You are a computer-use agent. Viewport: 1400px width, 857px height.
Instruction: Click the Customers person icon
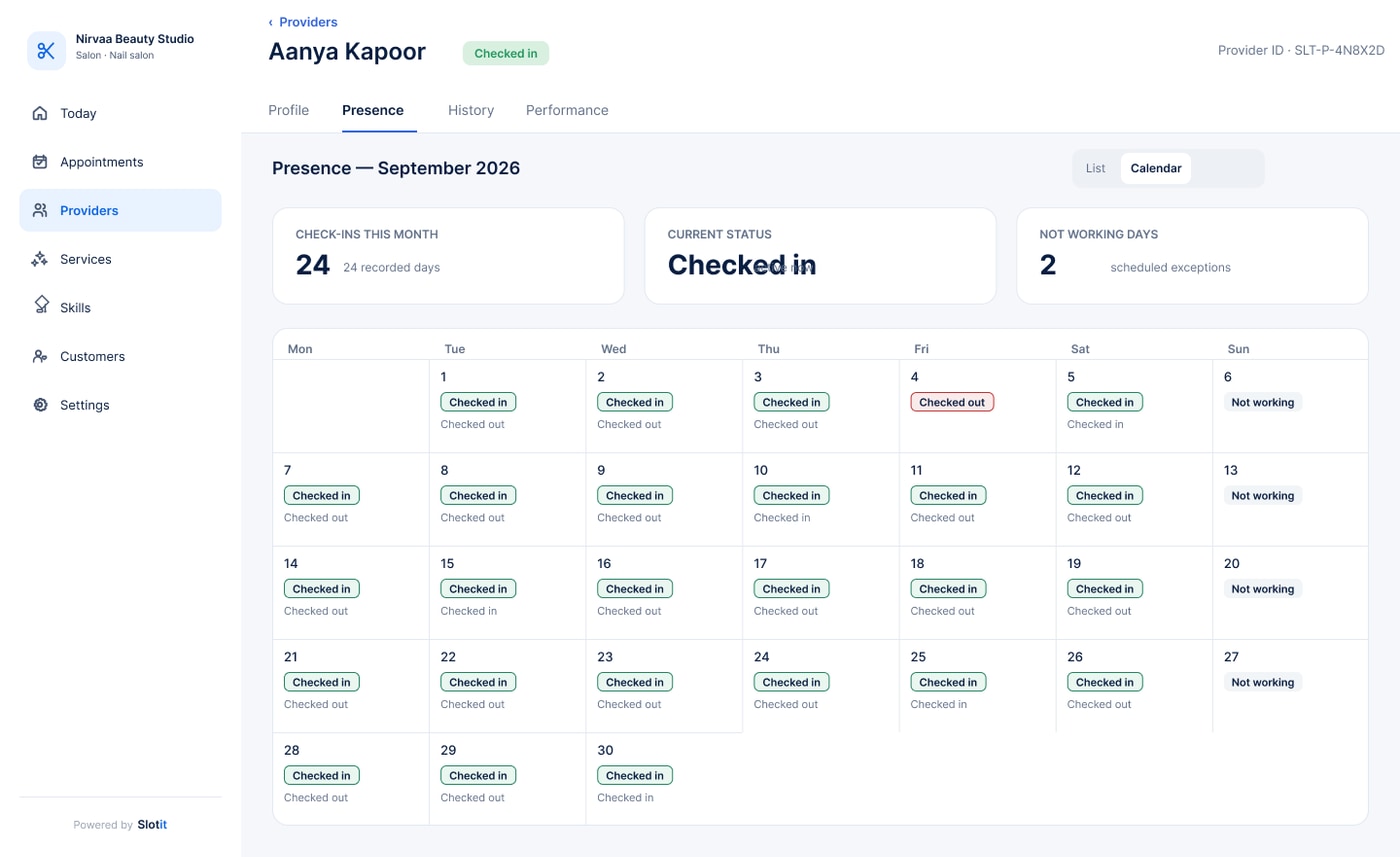pos(40,356)
